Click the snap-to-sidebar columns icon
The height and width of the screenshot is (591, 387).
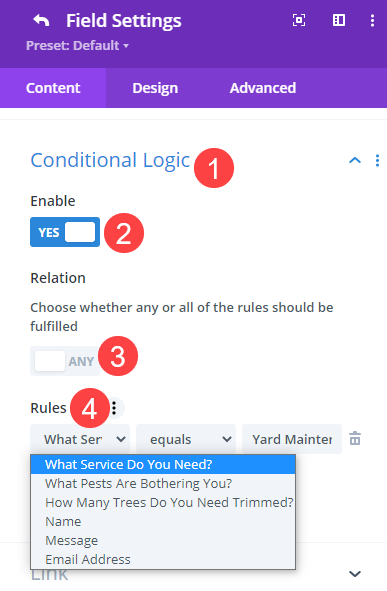point(339,20)
